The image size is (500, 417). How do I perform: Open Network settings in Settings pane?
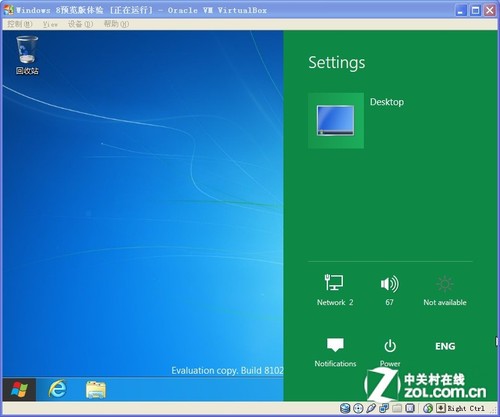click(x=335, y=290)
